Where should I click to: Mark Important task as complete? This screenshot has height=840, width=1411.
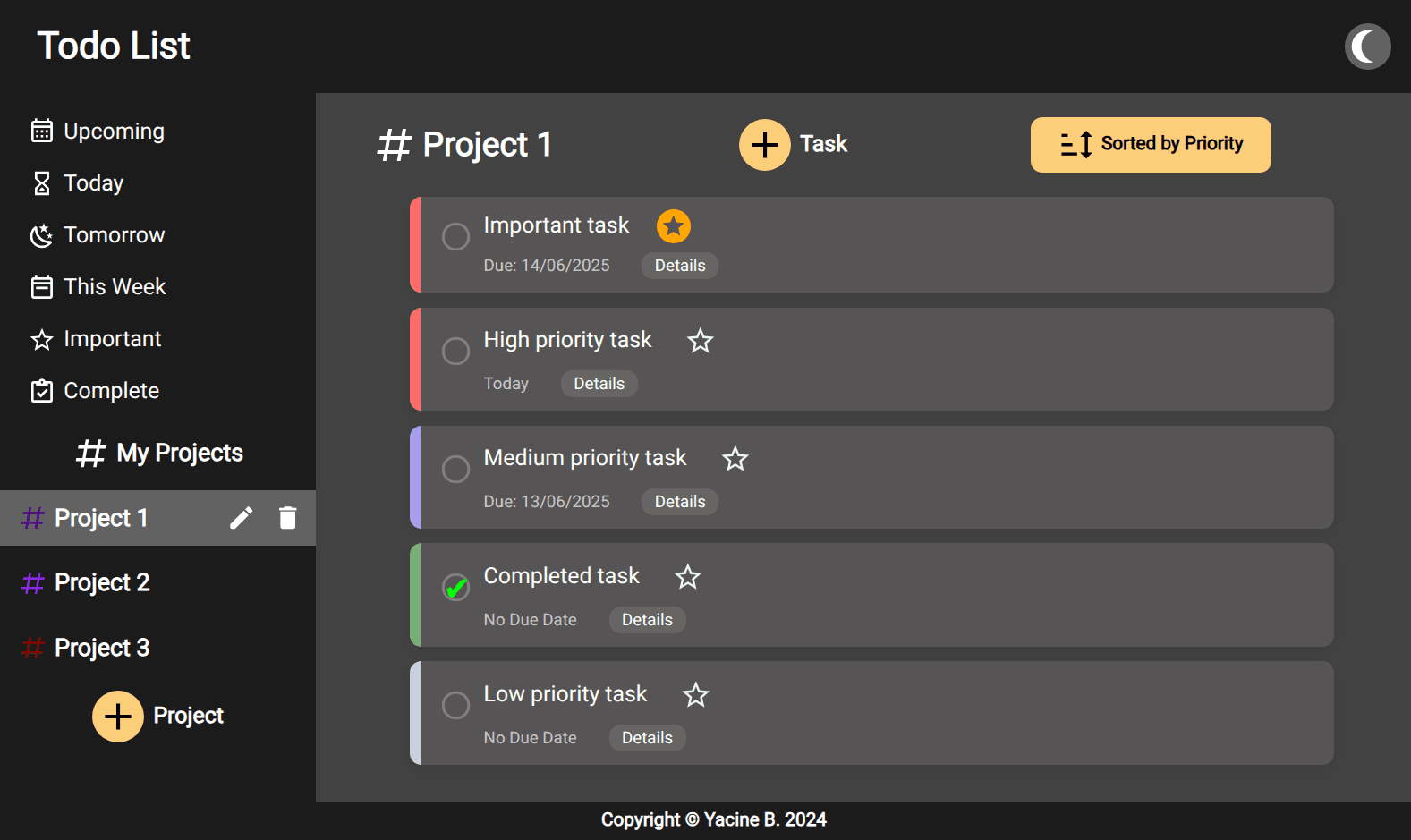click(456, 237)
